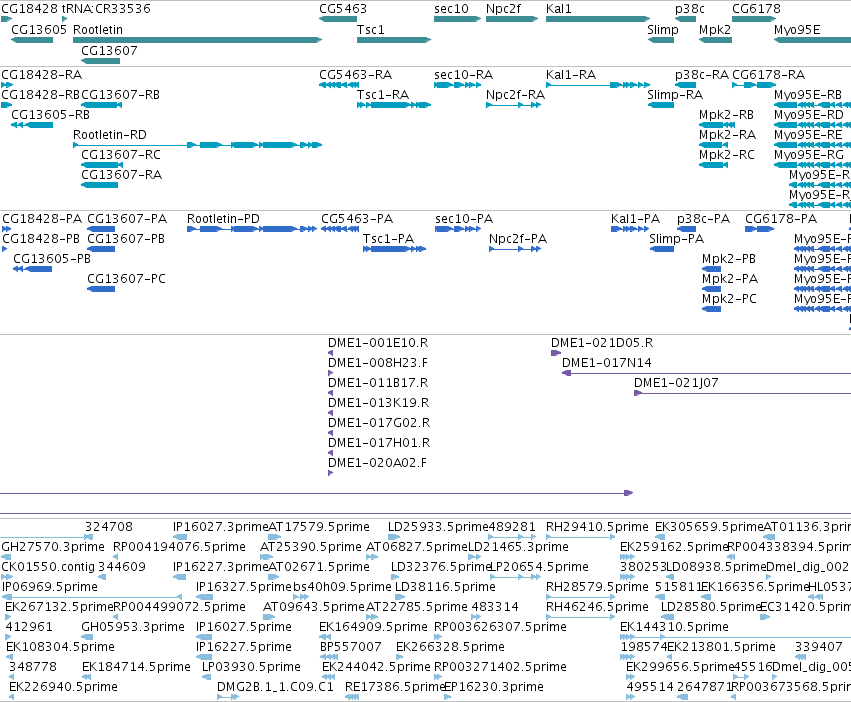Screen dimensions: 851x702
Task: Click the DME1-021J07 clone
Action: [742, 393]
